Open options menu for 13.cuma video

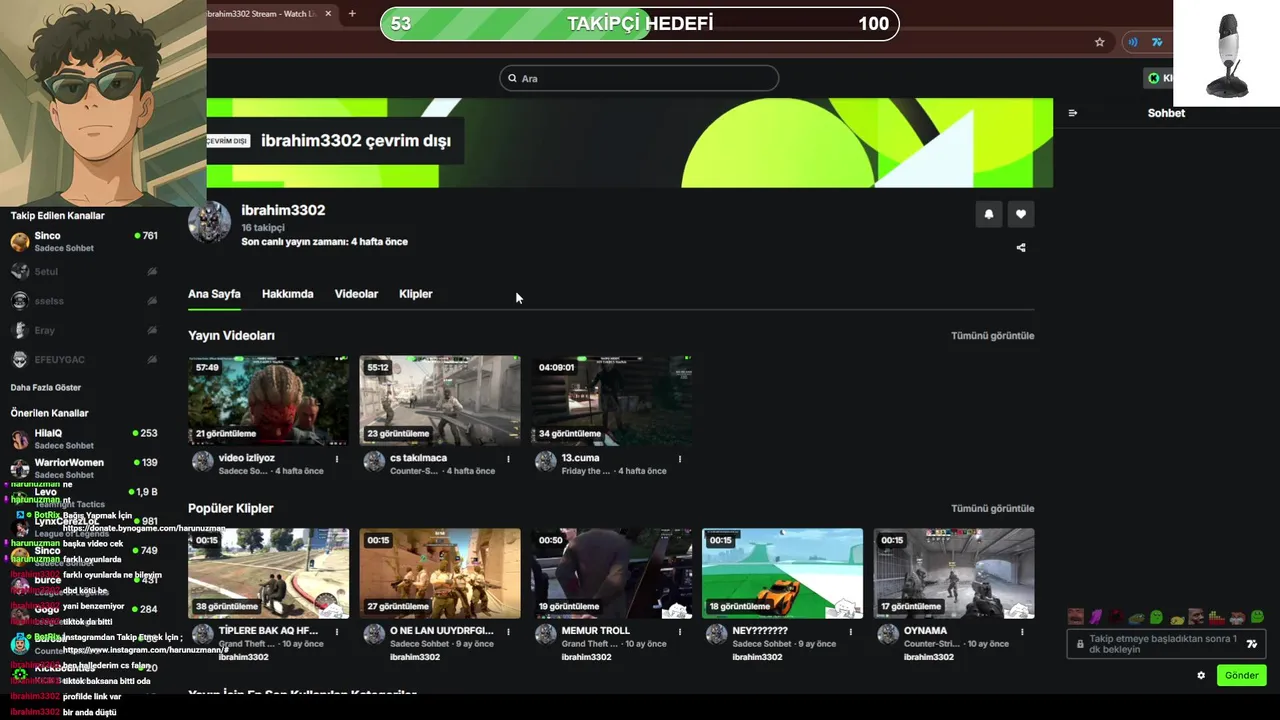[x=680, y=459]
